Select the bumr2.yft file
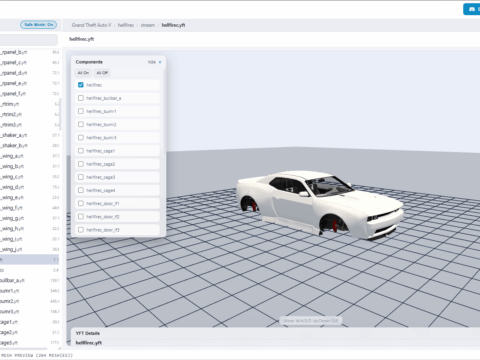 pos(29,301)
